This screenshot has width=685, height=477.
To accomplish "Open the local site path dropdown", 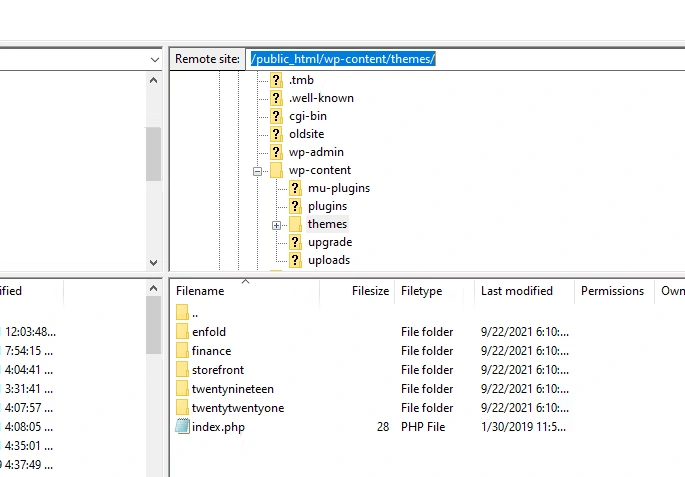I will [x=154, y=59].
